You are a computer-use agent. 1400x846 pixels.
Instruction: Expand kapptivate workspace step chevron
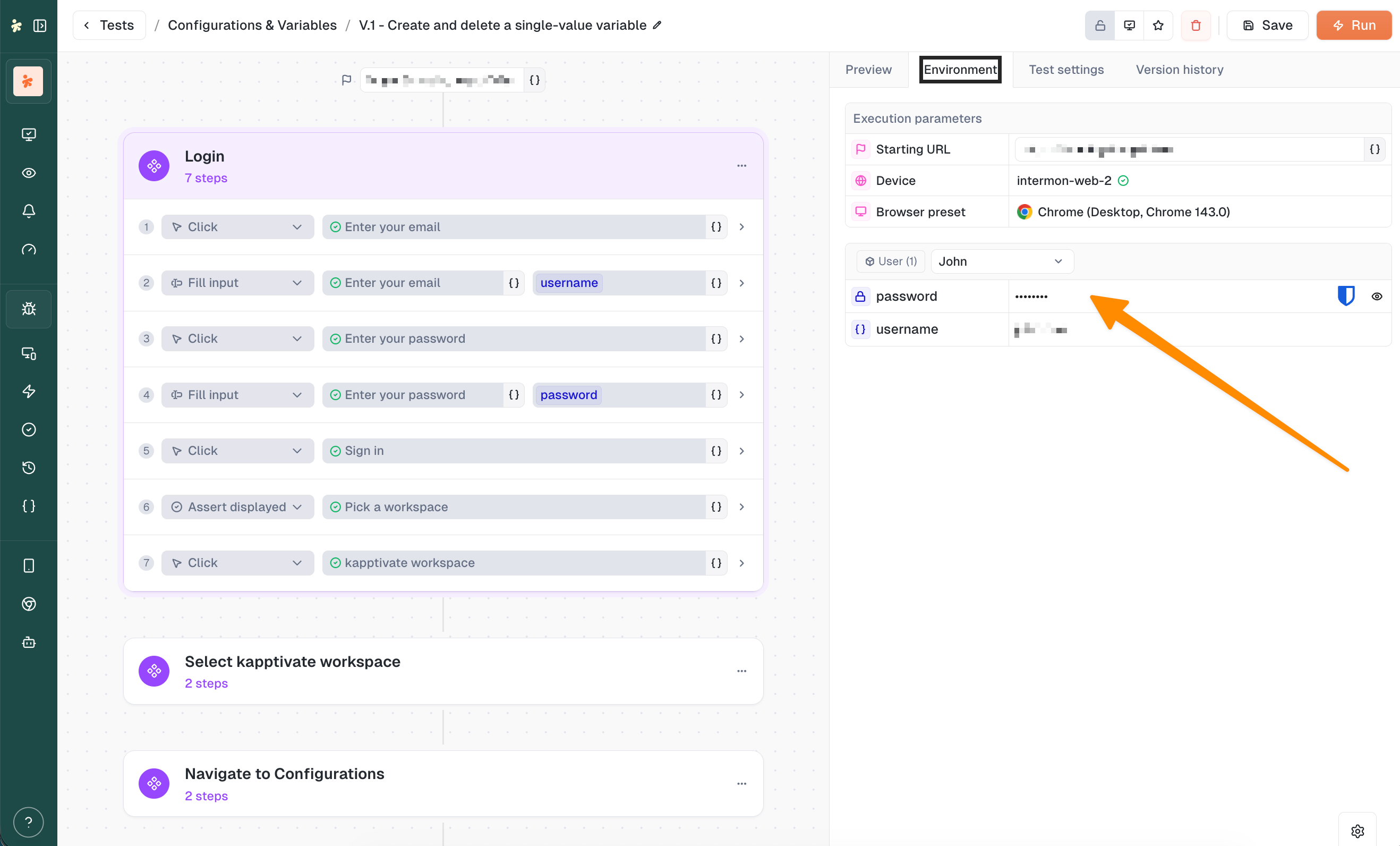pos(741,562)
